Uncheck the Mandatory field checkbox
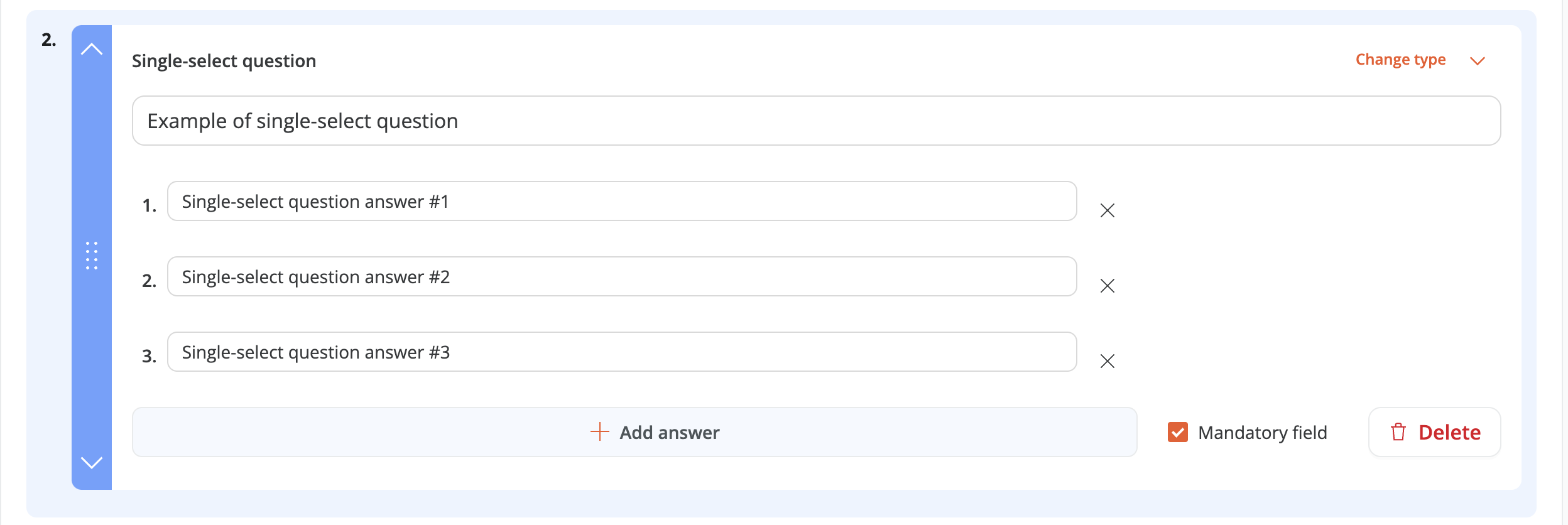Screen dimensions: 1568x525 (1178, 432)
